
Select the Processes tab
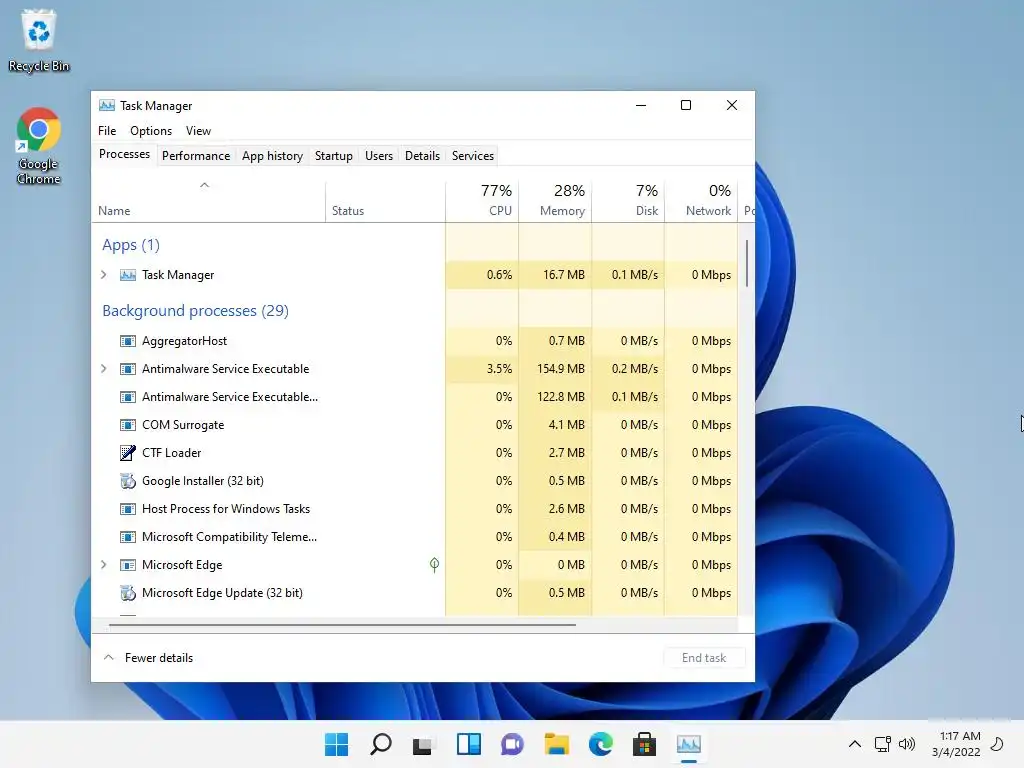(124, 154)
